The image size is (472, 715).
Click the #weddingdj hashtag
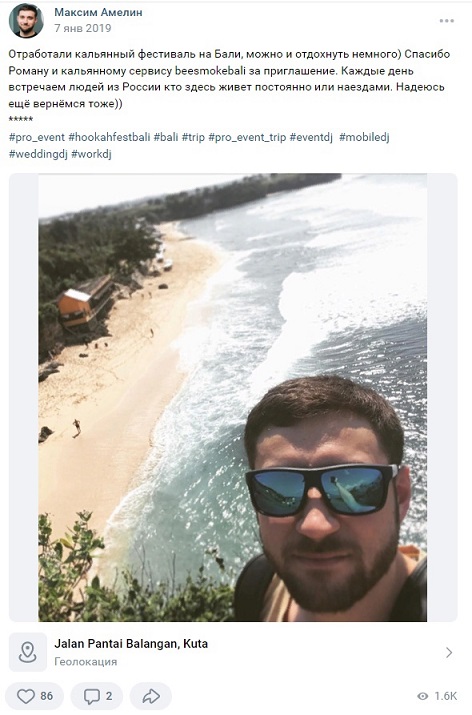pyautogui.click(x=38, y=154)
